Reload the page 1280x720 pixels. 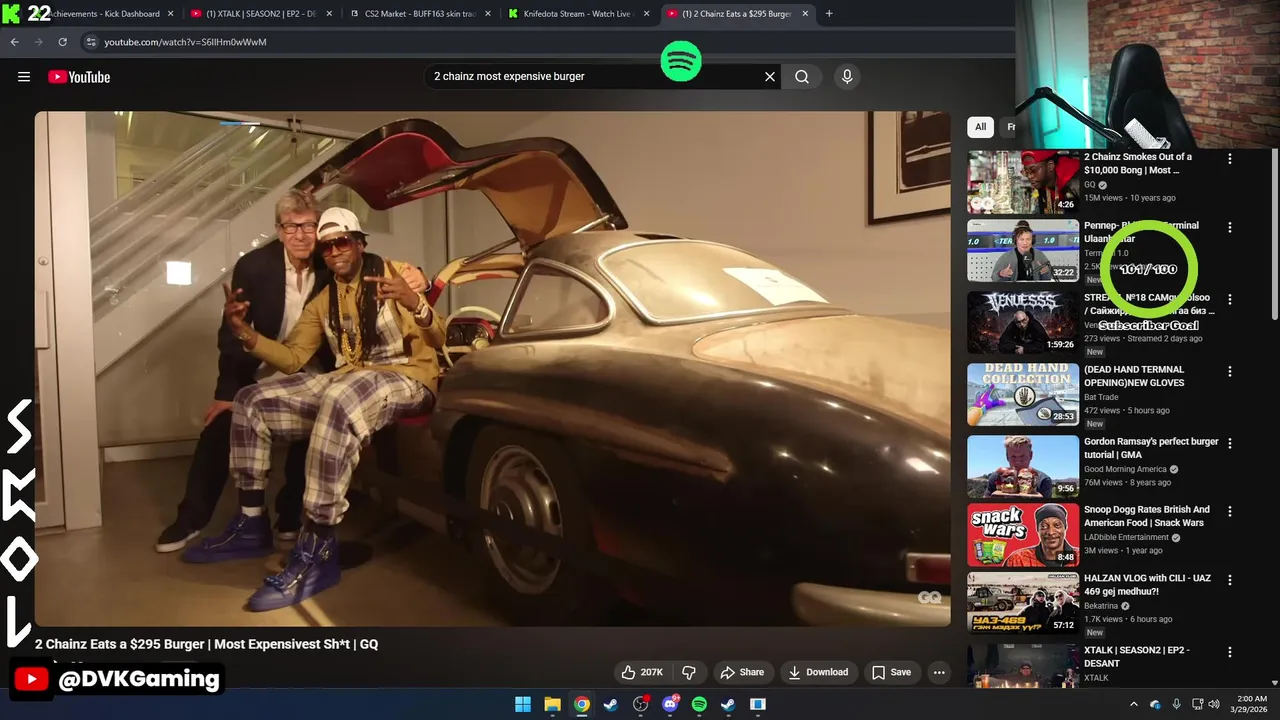click(x=62, y=42)
